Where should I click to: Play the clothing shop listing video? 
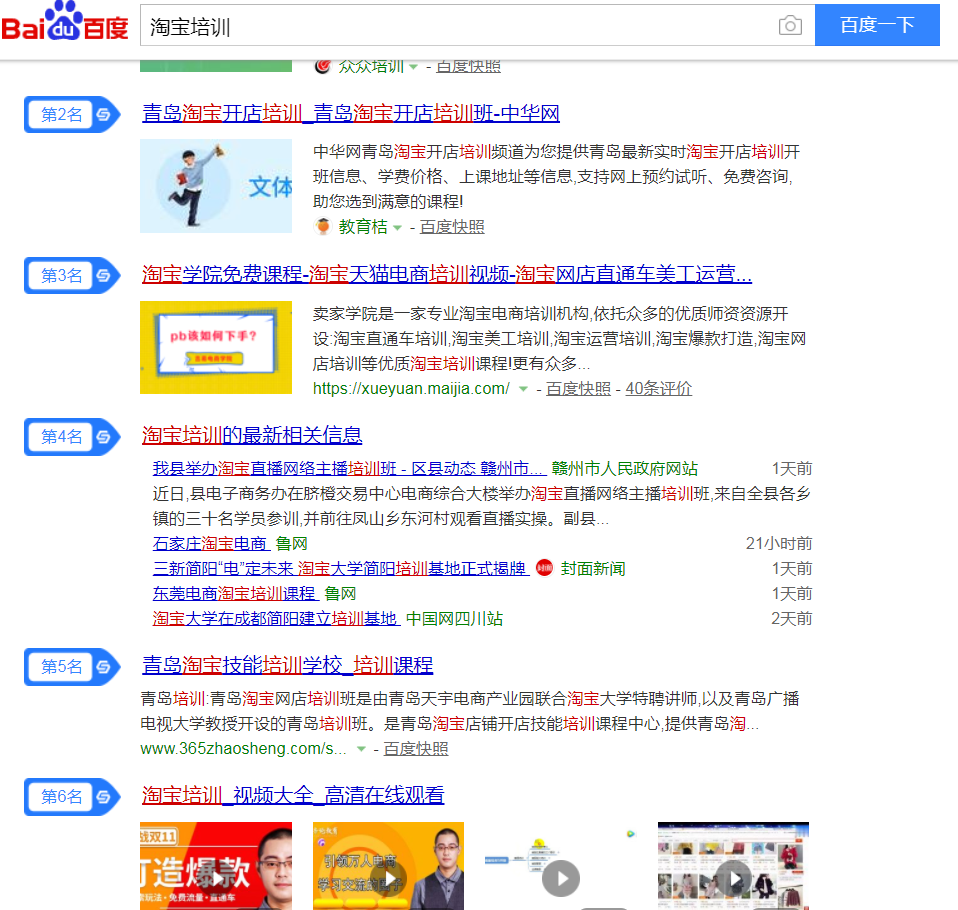[733, 865]
